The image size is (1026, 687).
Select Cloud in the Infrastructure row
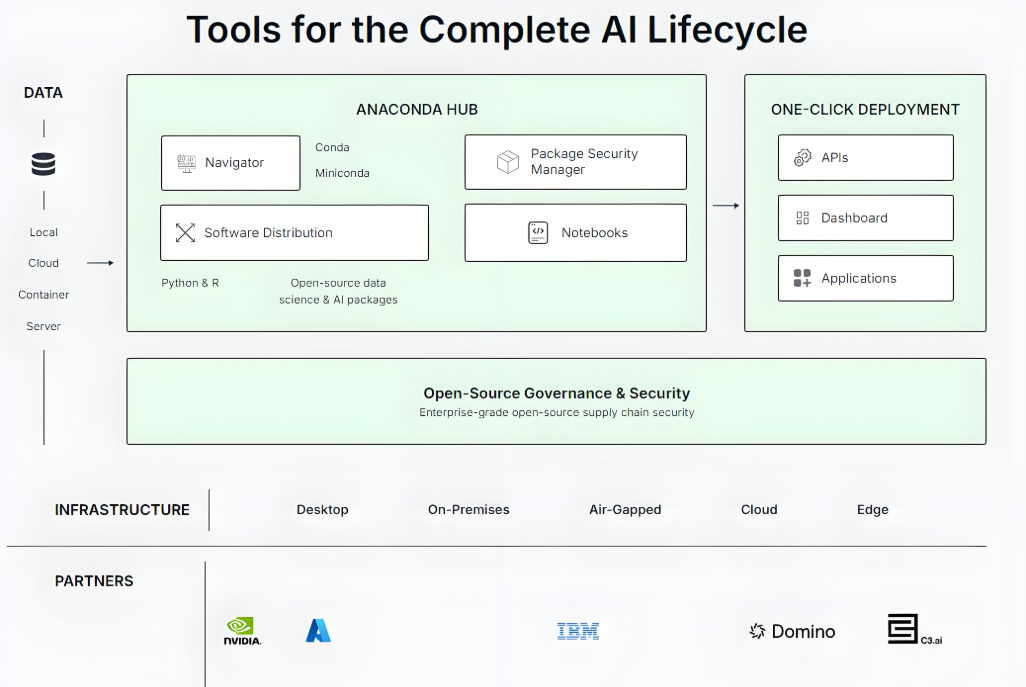click(x=759, y=510)
